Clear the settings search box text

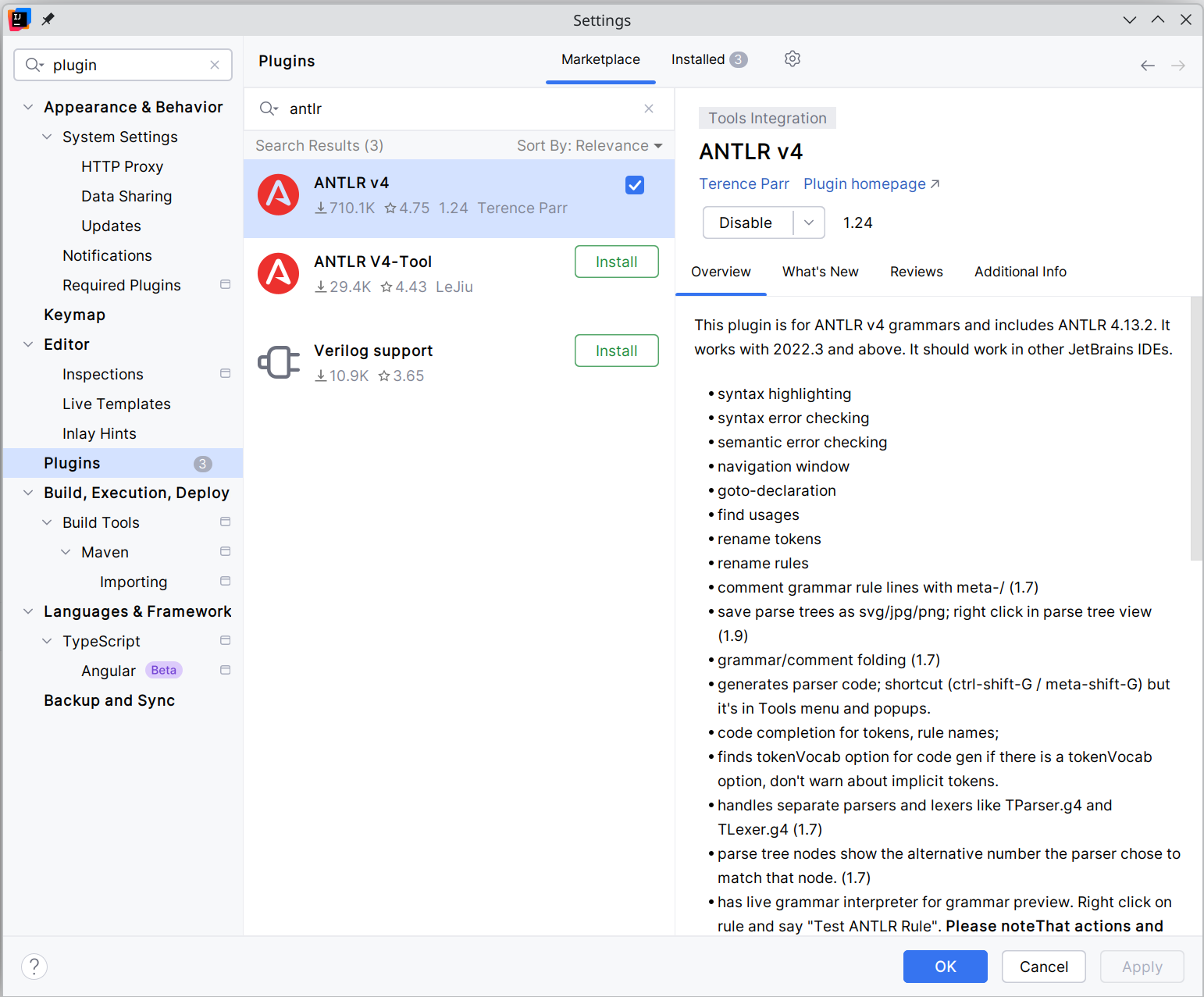click(x=215, y=65)
